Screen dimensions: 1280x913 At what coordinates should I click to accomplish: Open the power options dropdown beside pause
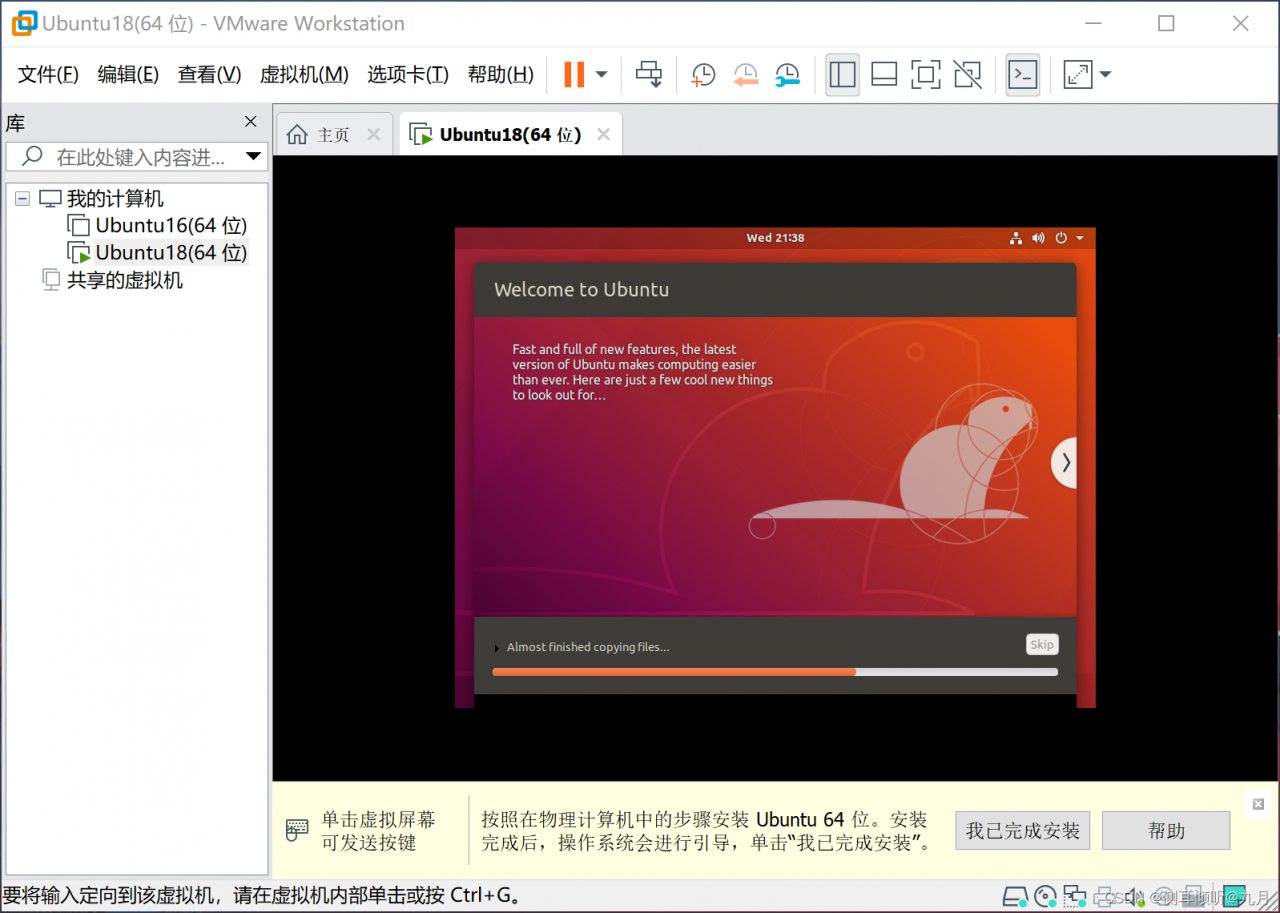tap(602, 74)
